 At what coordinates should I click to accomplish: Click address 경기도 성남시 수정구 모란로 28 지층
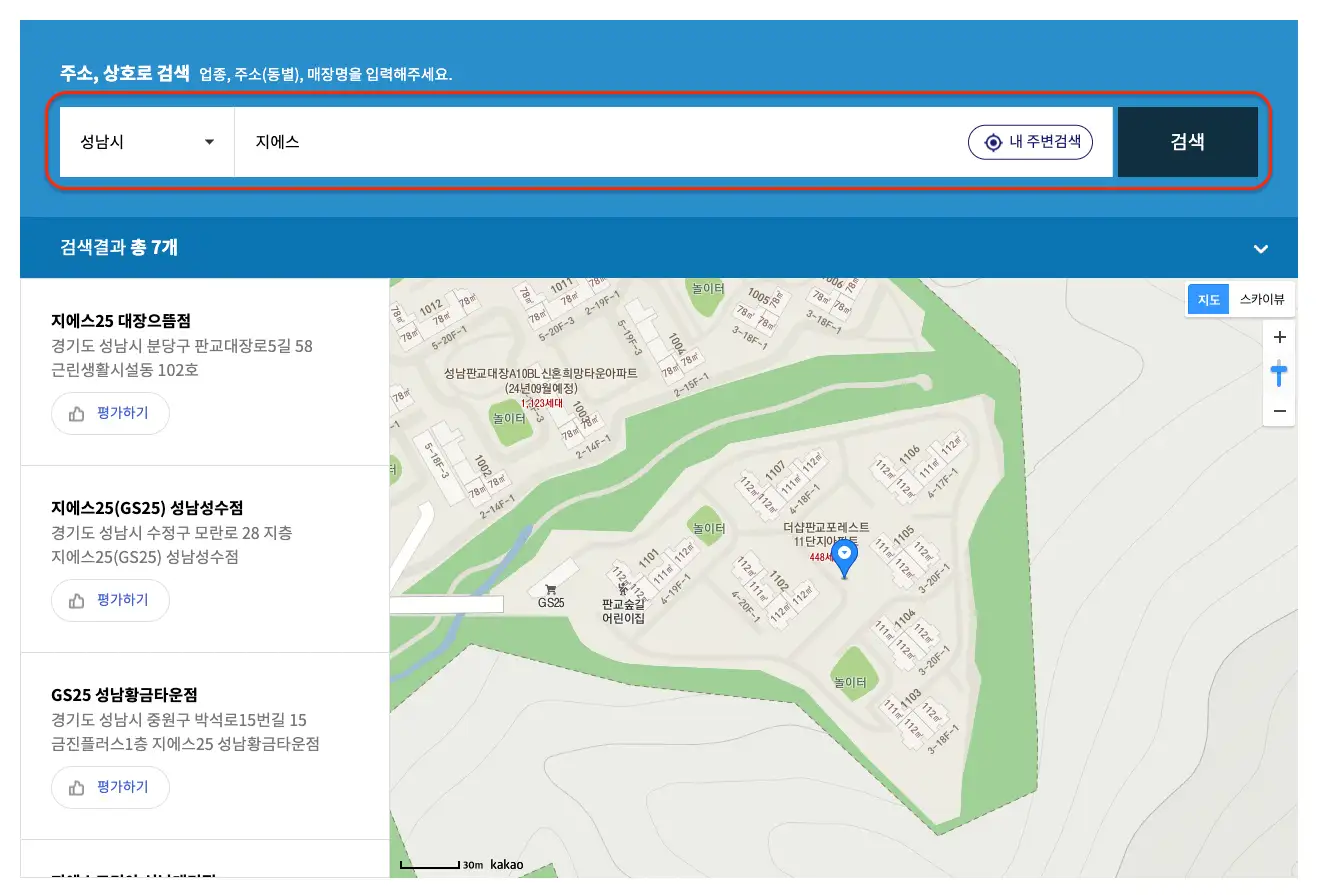click(x=172, y=533)
